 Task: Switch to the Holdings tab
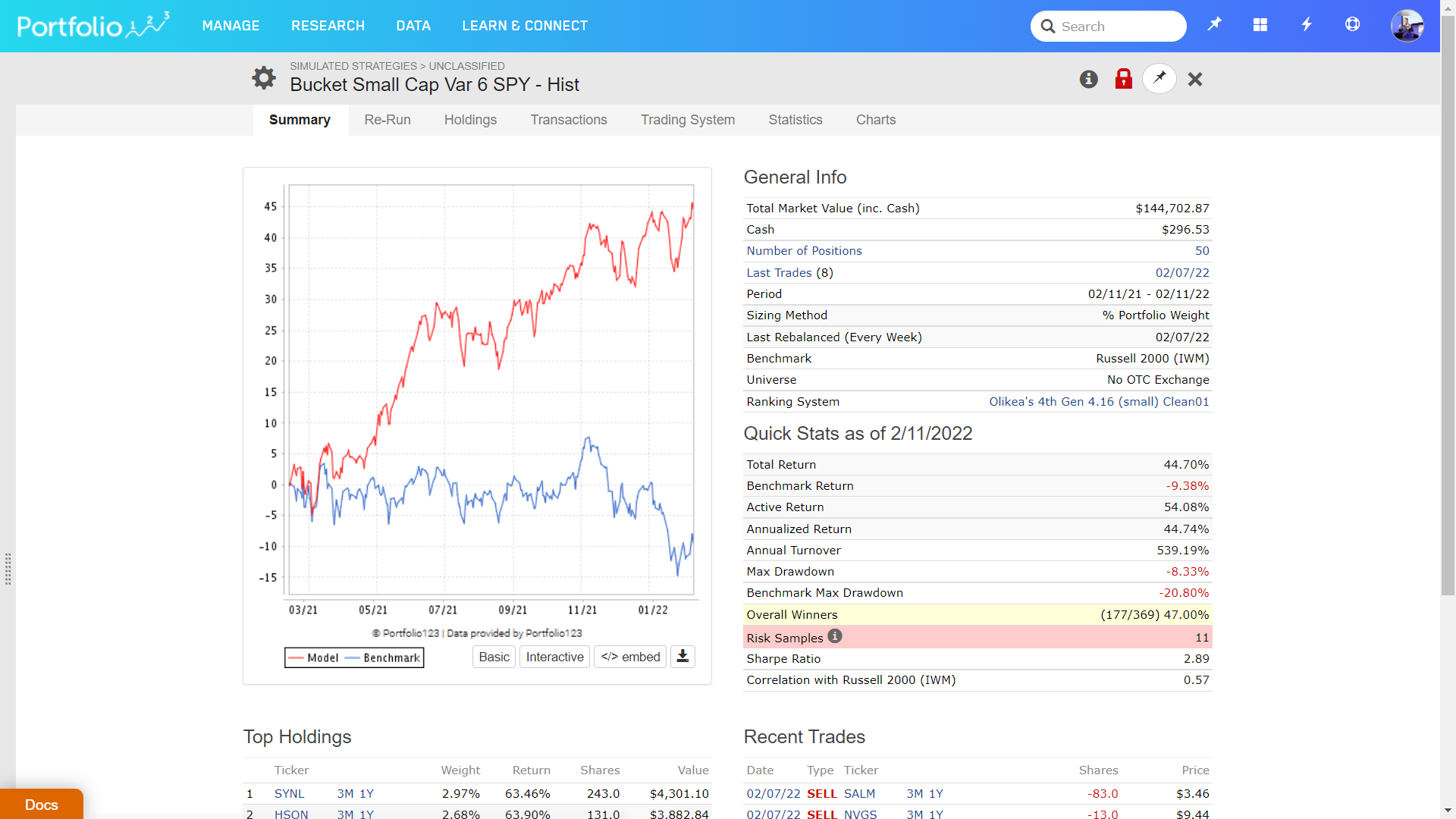pos(470,120)
